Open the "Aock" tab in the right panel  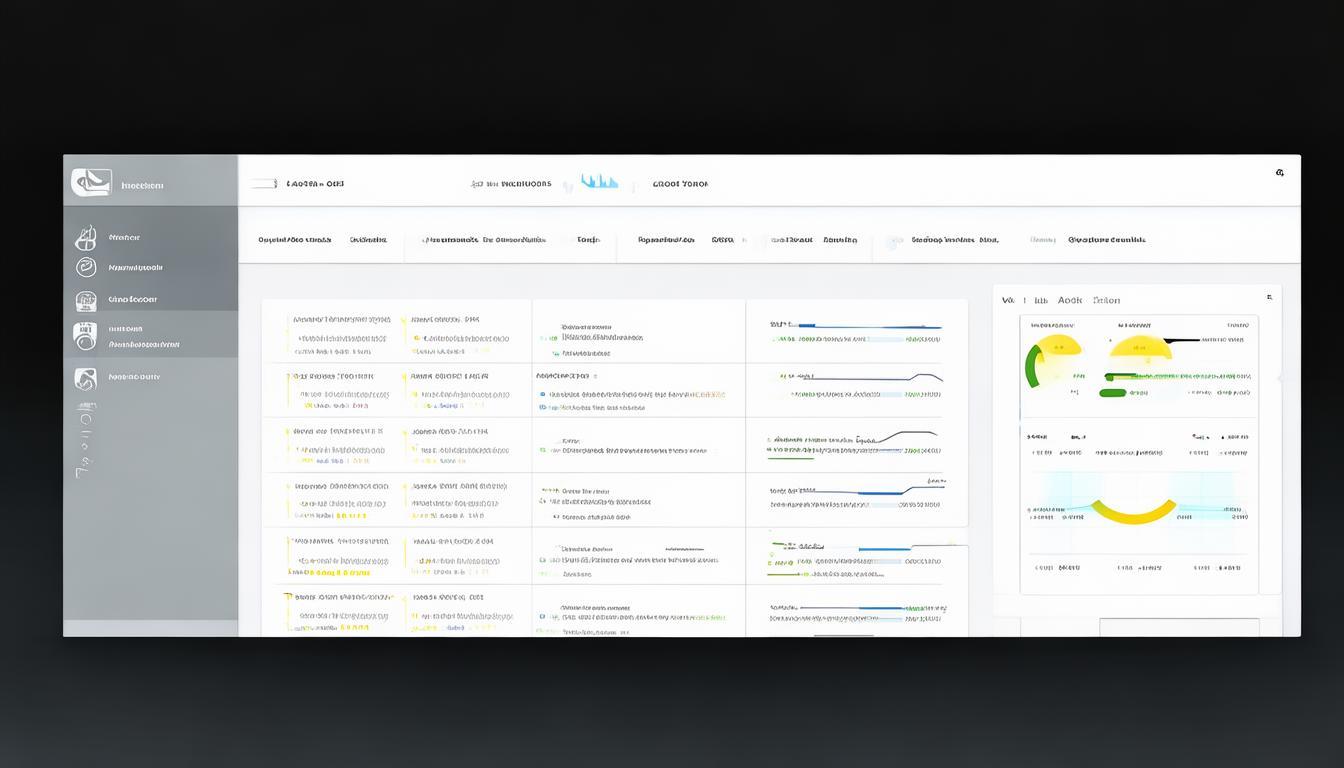click(x=1070, y=300)
